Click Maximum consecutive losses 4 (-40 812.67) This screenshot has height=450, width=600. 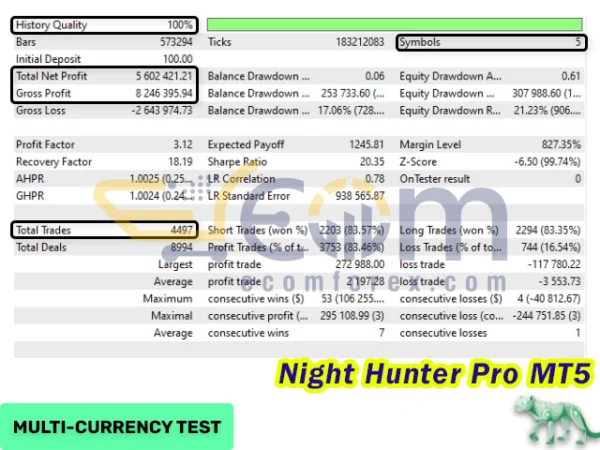tap(549, 298)
